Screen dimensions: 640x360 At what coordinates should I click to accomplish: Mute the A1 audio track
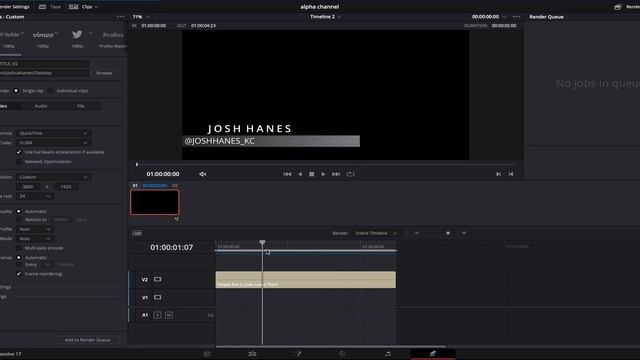pos(169,315)
